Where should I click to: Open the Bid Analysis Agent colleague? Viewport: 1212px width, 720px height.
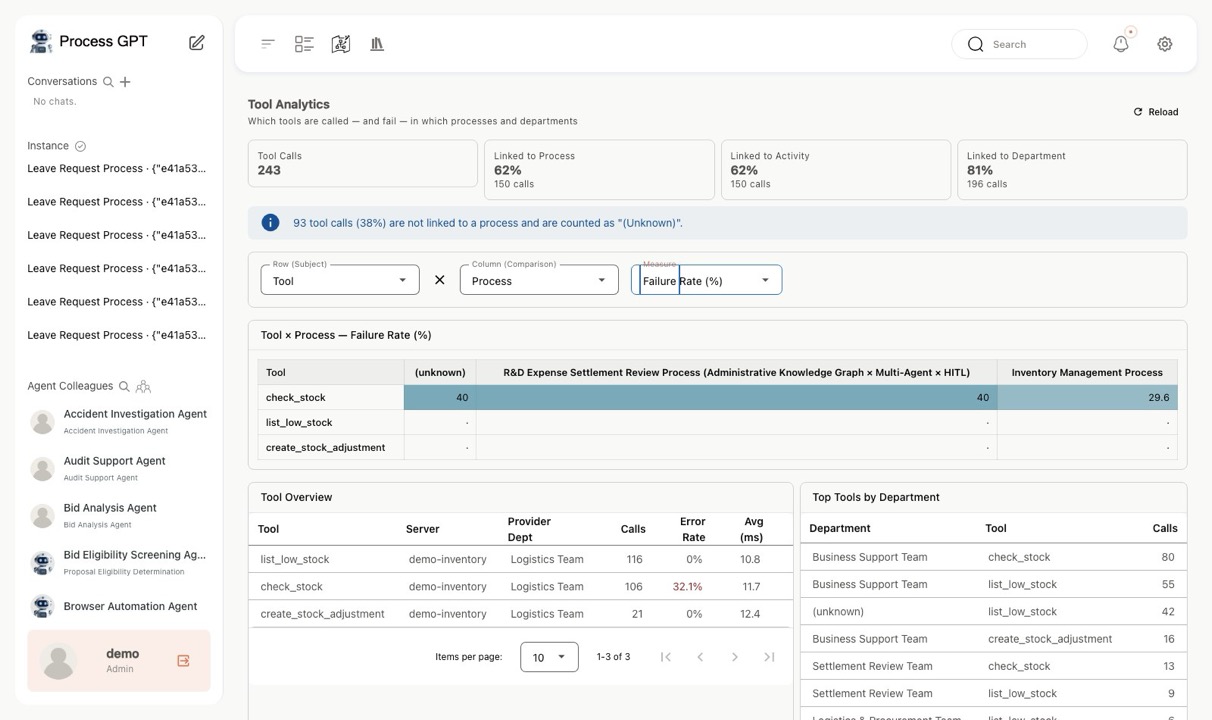(x=119, y=516)
